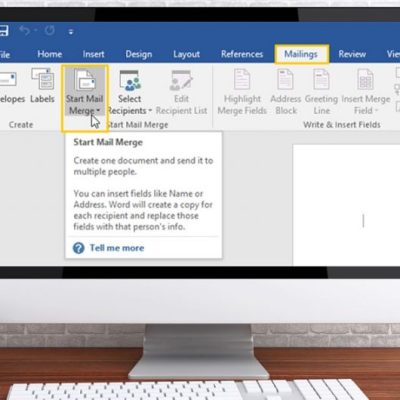Click Highlight Merge Fields icon
The height and width of the screenshot is (400, 400).
(242, 79)
